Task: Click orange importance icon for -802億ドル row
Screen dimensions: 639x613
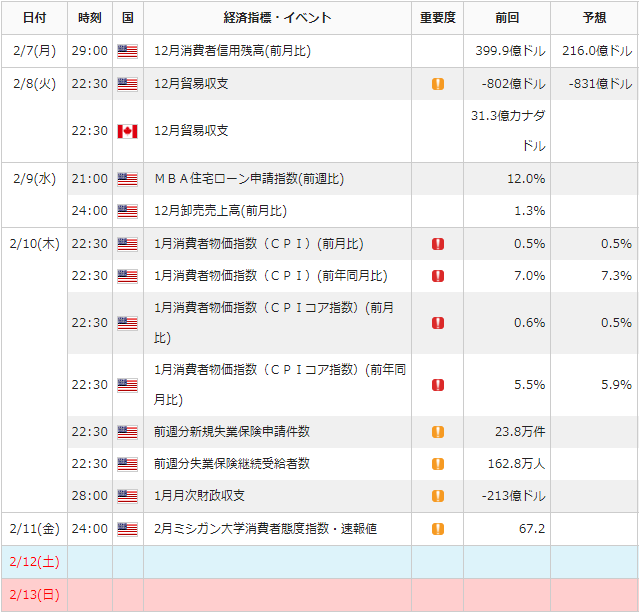Action: click(438, 84)
